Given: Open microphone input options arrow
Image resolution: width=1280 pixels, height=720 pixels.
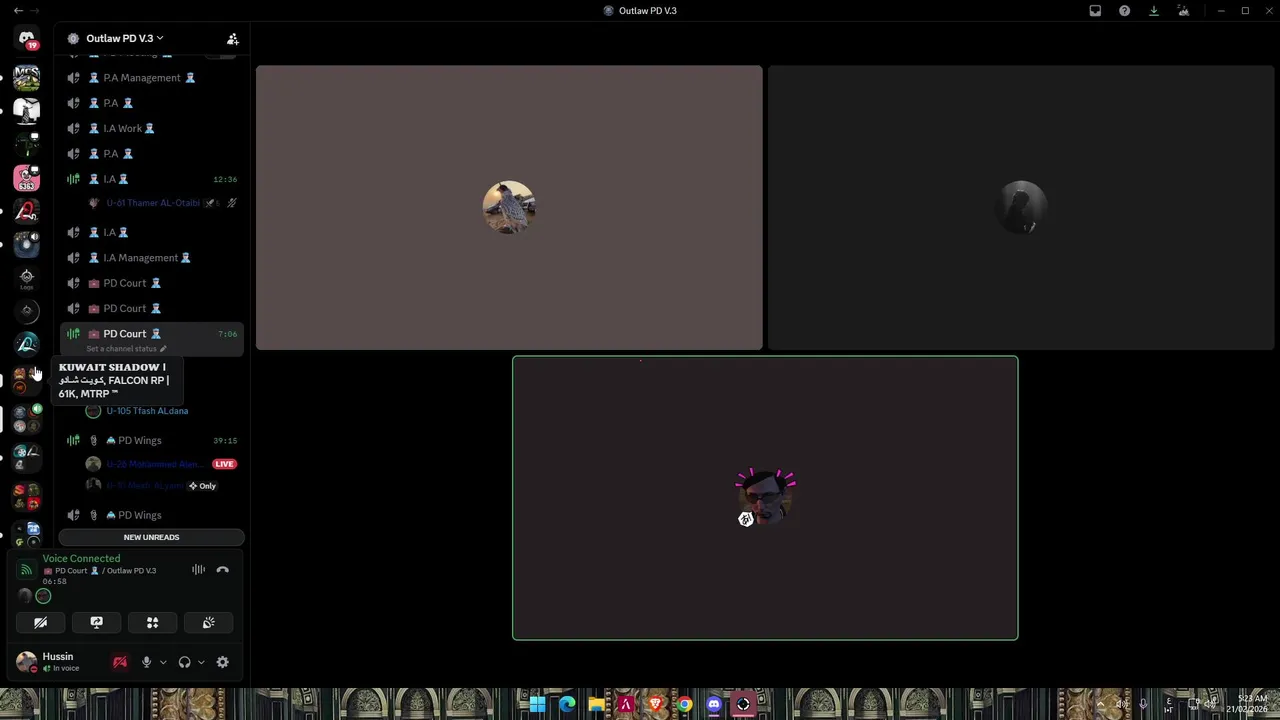Looking at the screenshot, I should click(163, 662).
